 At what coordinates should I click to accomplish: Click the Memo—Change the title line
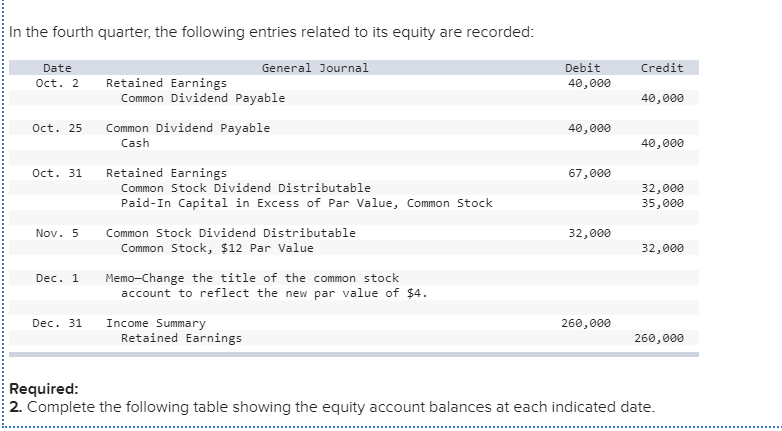(252, 278)
